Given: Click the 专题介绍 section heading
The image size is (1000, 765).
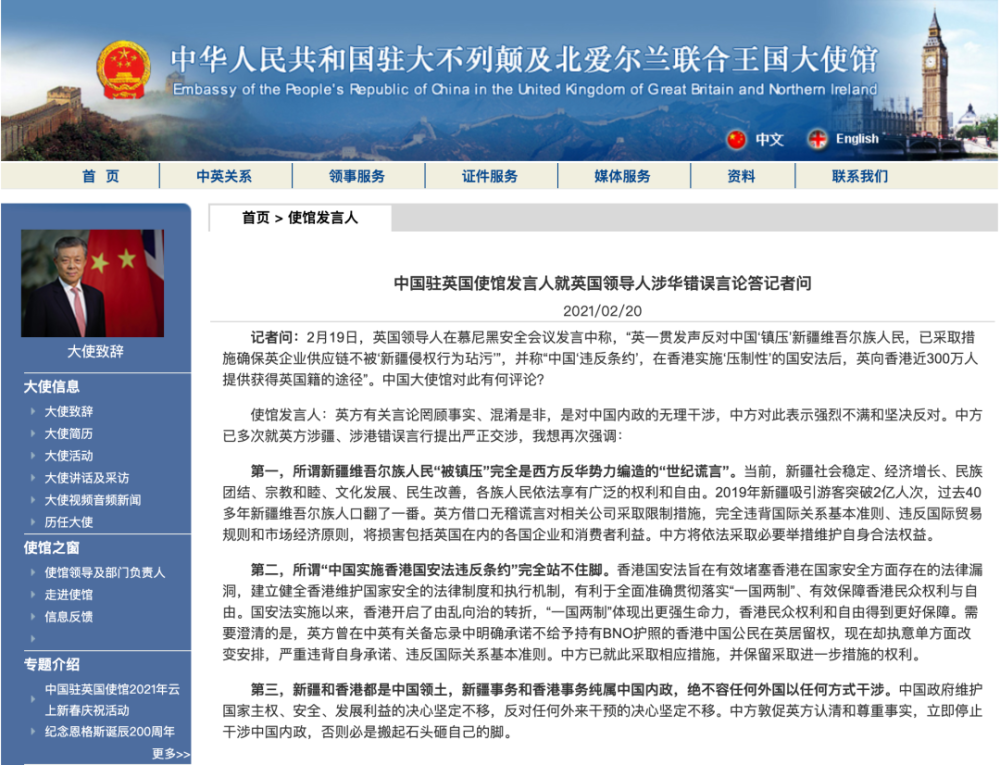Looking at the screenshot, I should 52,664.
